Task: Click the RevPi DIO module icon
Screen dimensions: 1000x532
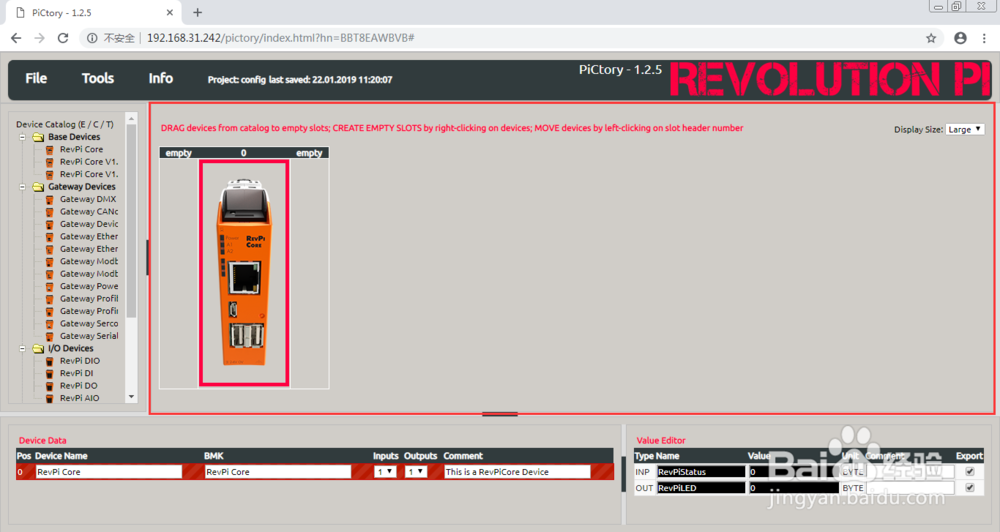Action: pos(50,361)
